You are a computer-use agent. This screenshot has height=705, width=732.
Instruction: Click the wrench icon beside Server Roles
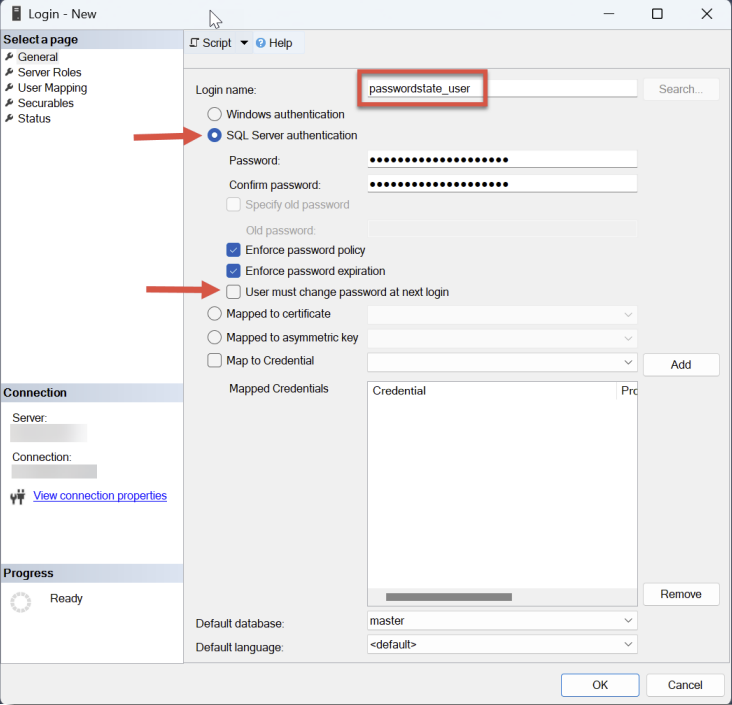tap(9, 72)
